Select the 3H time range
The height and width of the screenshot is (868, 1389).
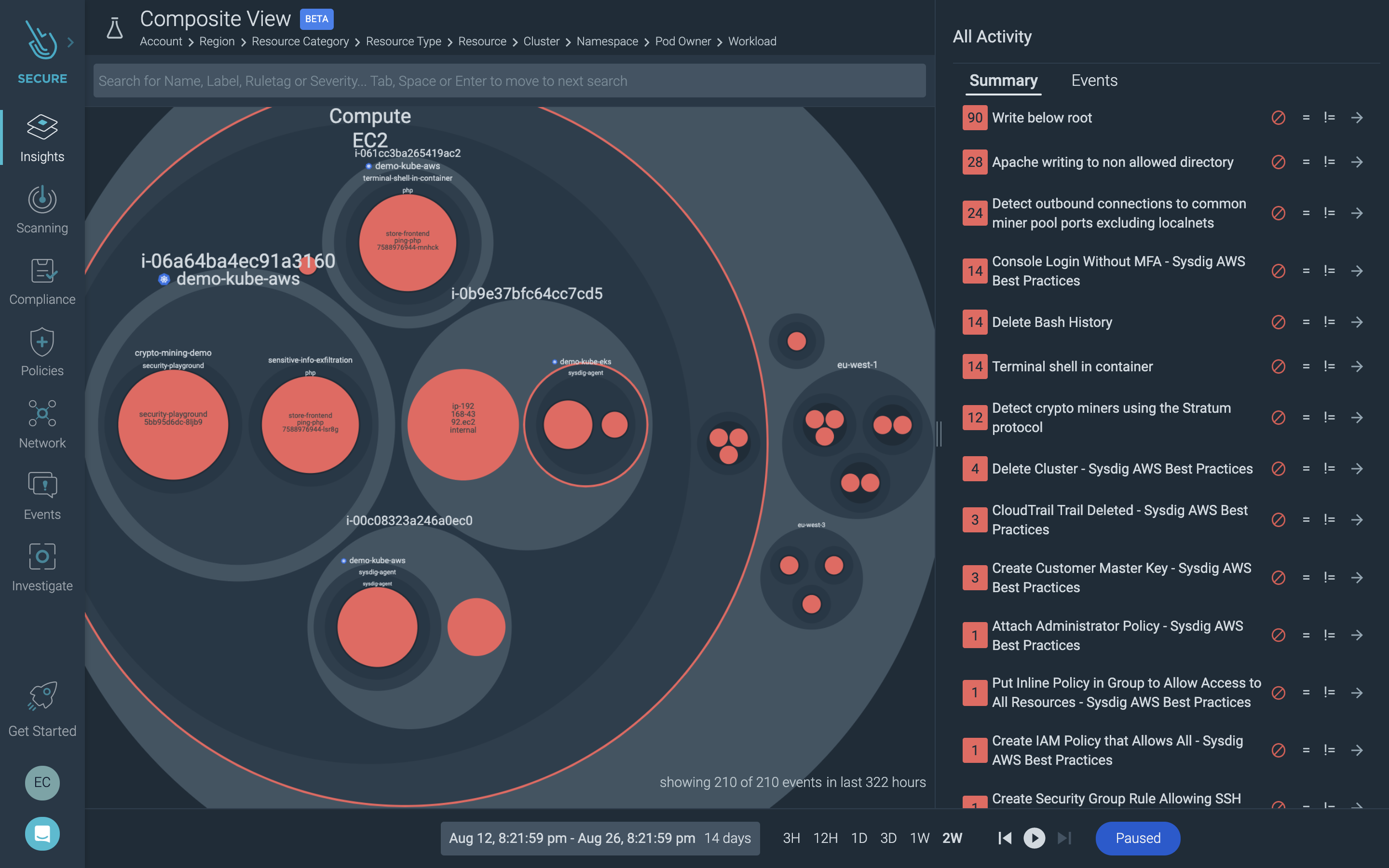(x=791, y=838)
